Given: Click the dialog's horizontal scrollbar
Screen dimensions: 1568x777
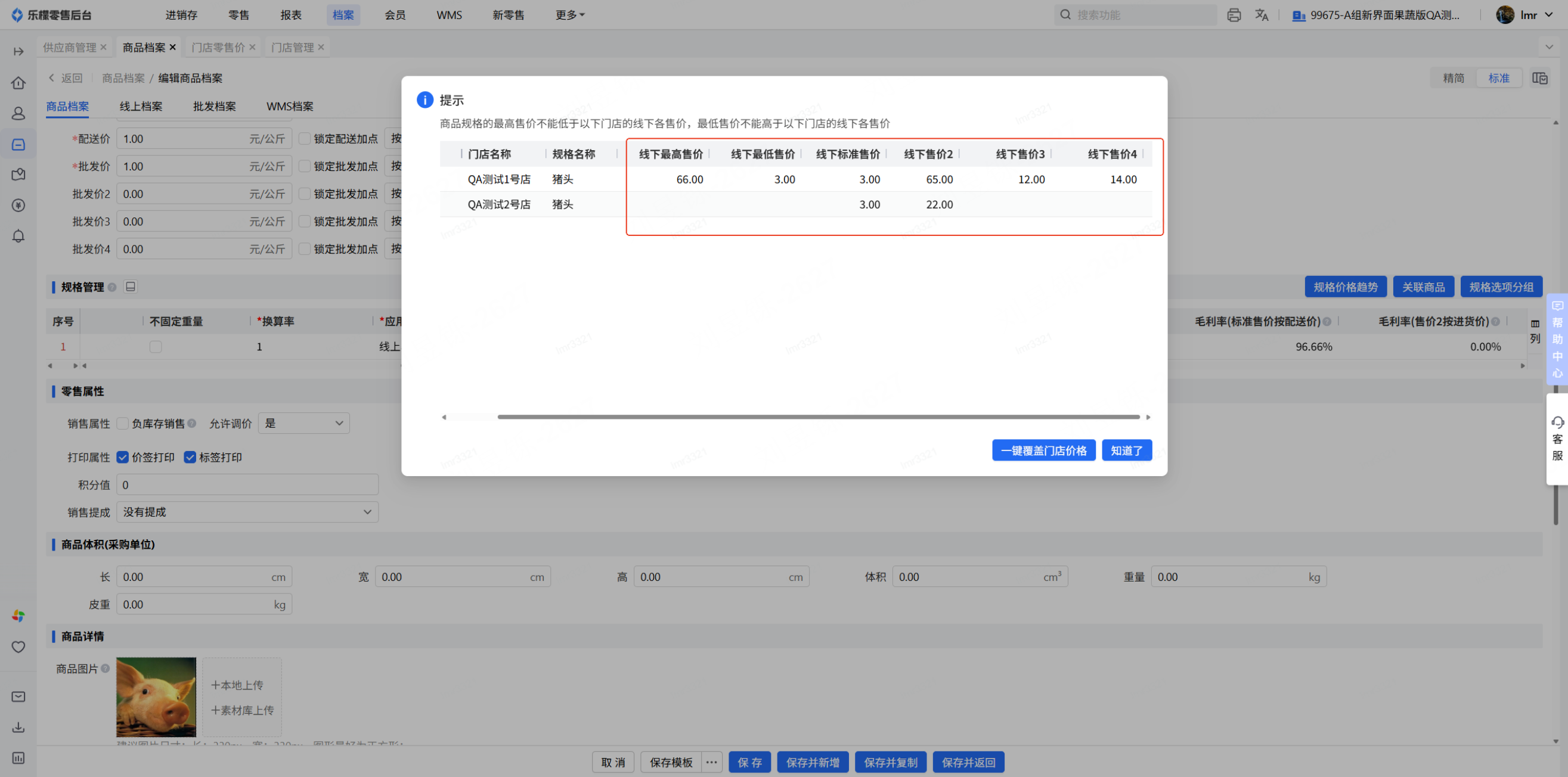Looking at the screenshot, I should pyautogui.click(x=818, y=417).
